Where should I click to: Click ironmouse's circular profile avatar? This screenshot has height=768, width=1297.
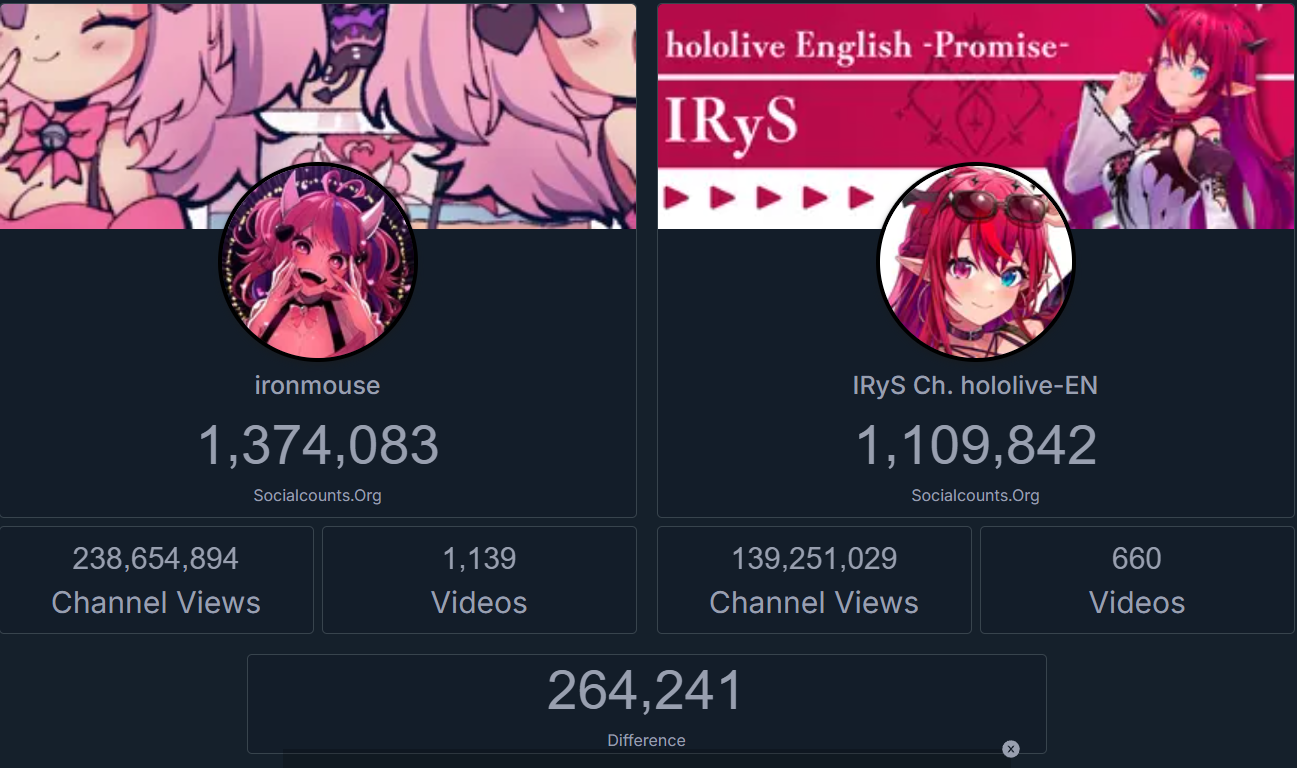pos(318,262)
